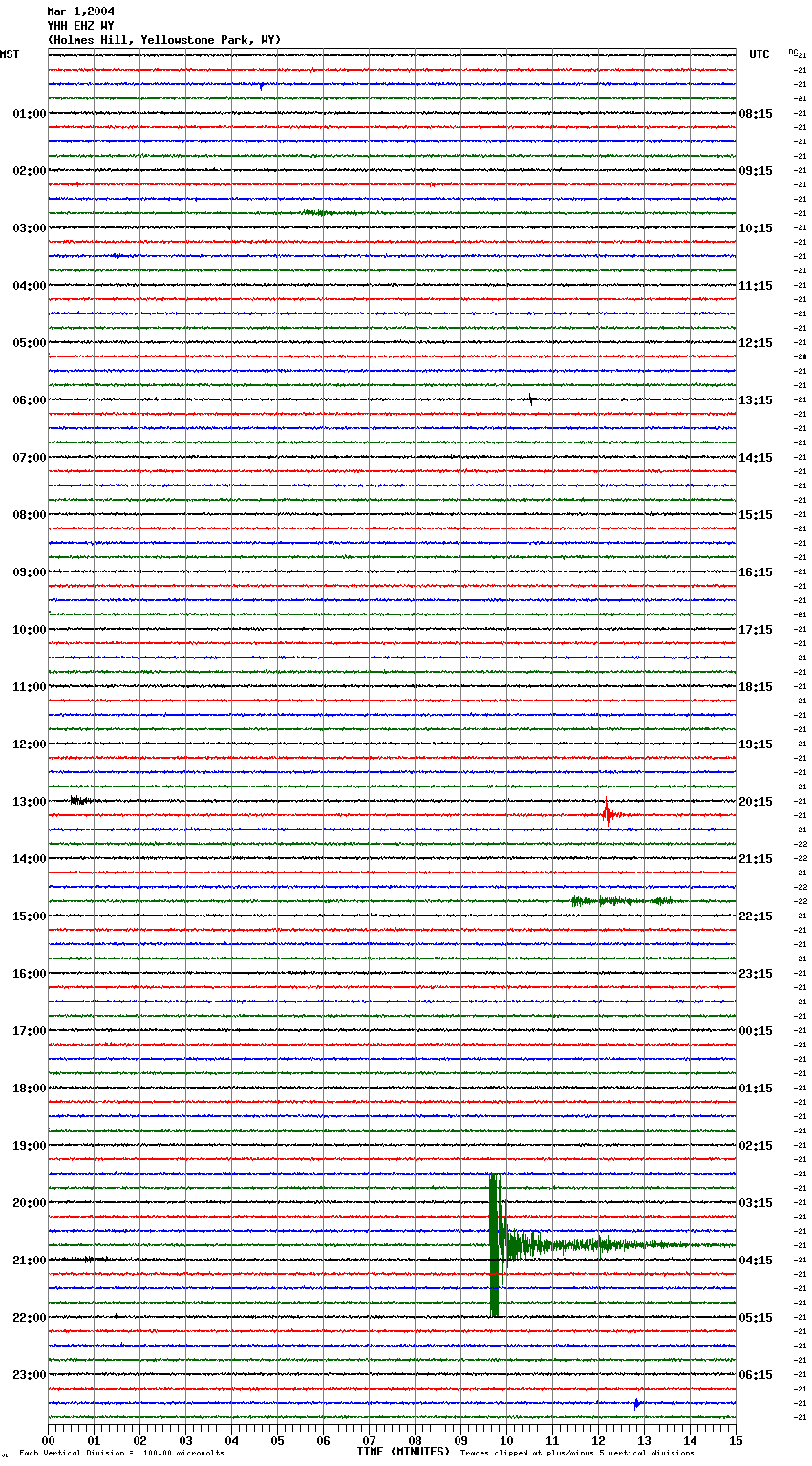Viewport: 812px width, 1466px height.
Task: Click the "DC" offset column header
Action: click(x=793, y=52)
